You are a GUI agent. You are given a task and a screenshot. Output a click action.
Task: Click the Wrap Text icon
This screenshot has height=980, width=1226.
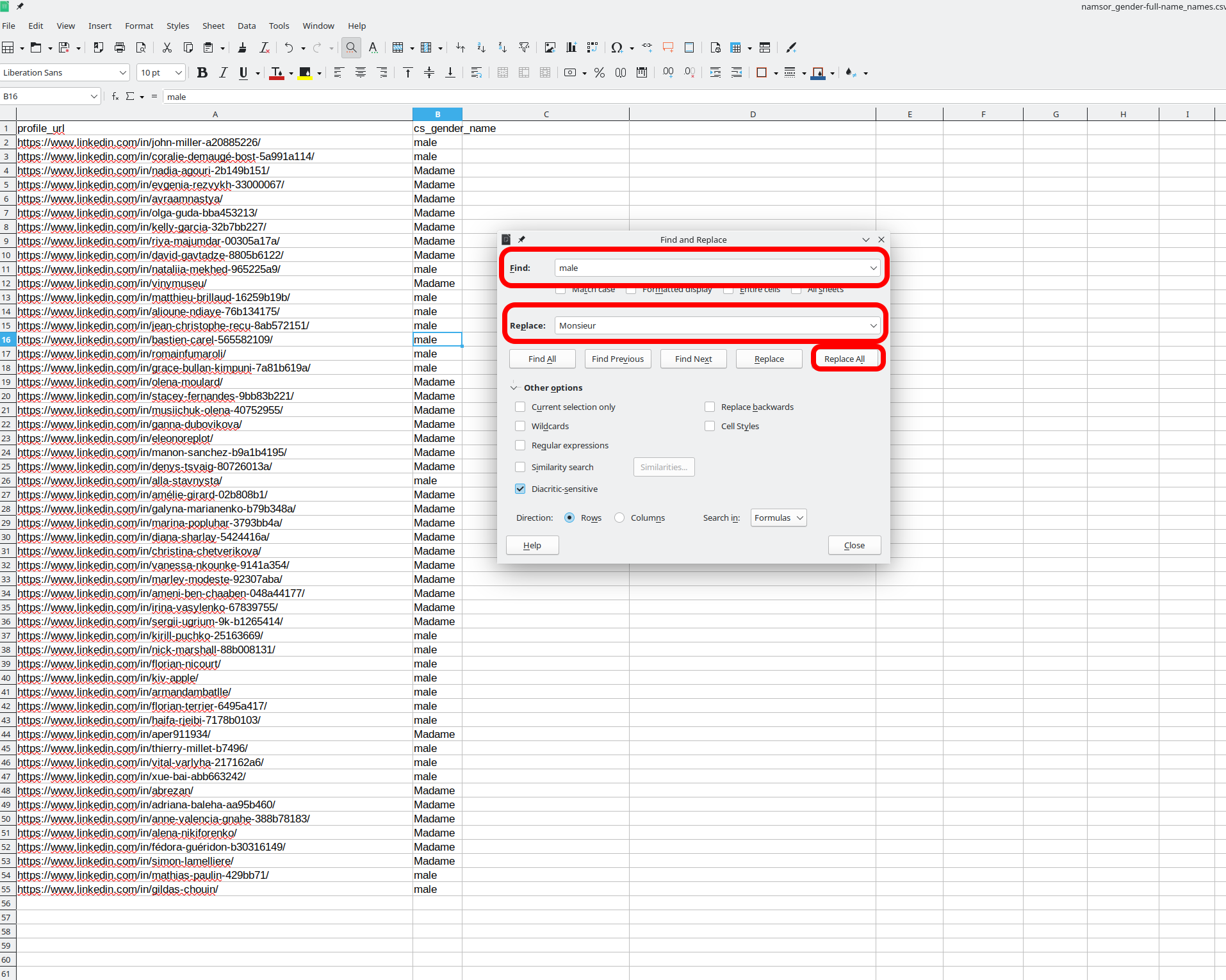[x=476, y=72]
